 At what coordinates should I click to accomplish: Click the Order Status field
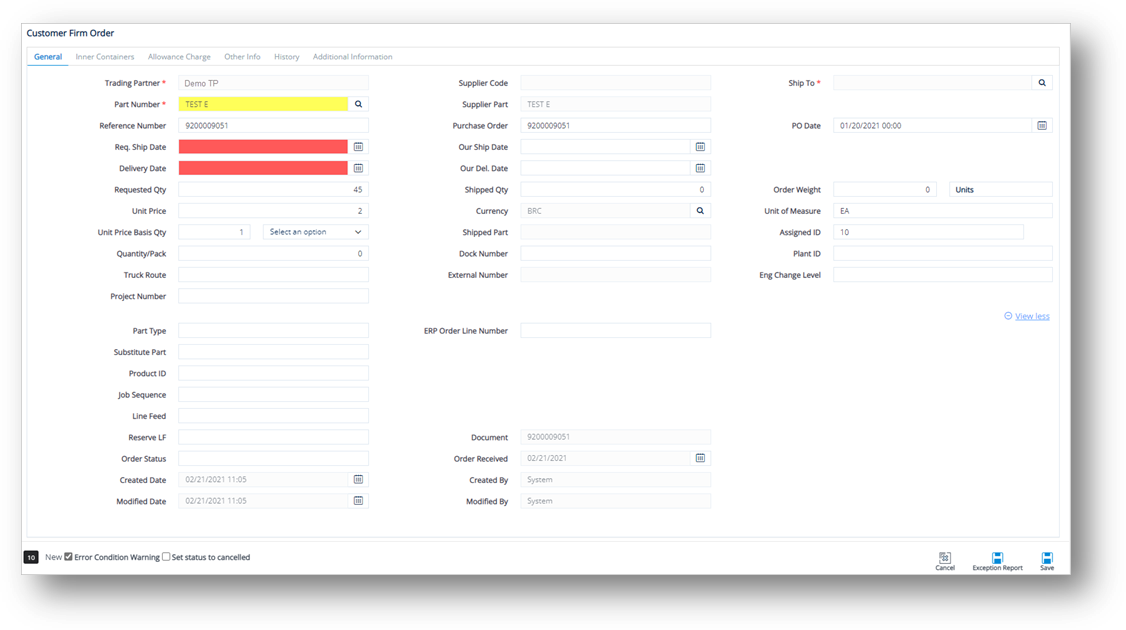tap(274, 458)
